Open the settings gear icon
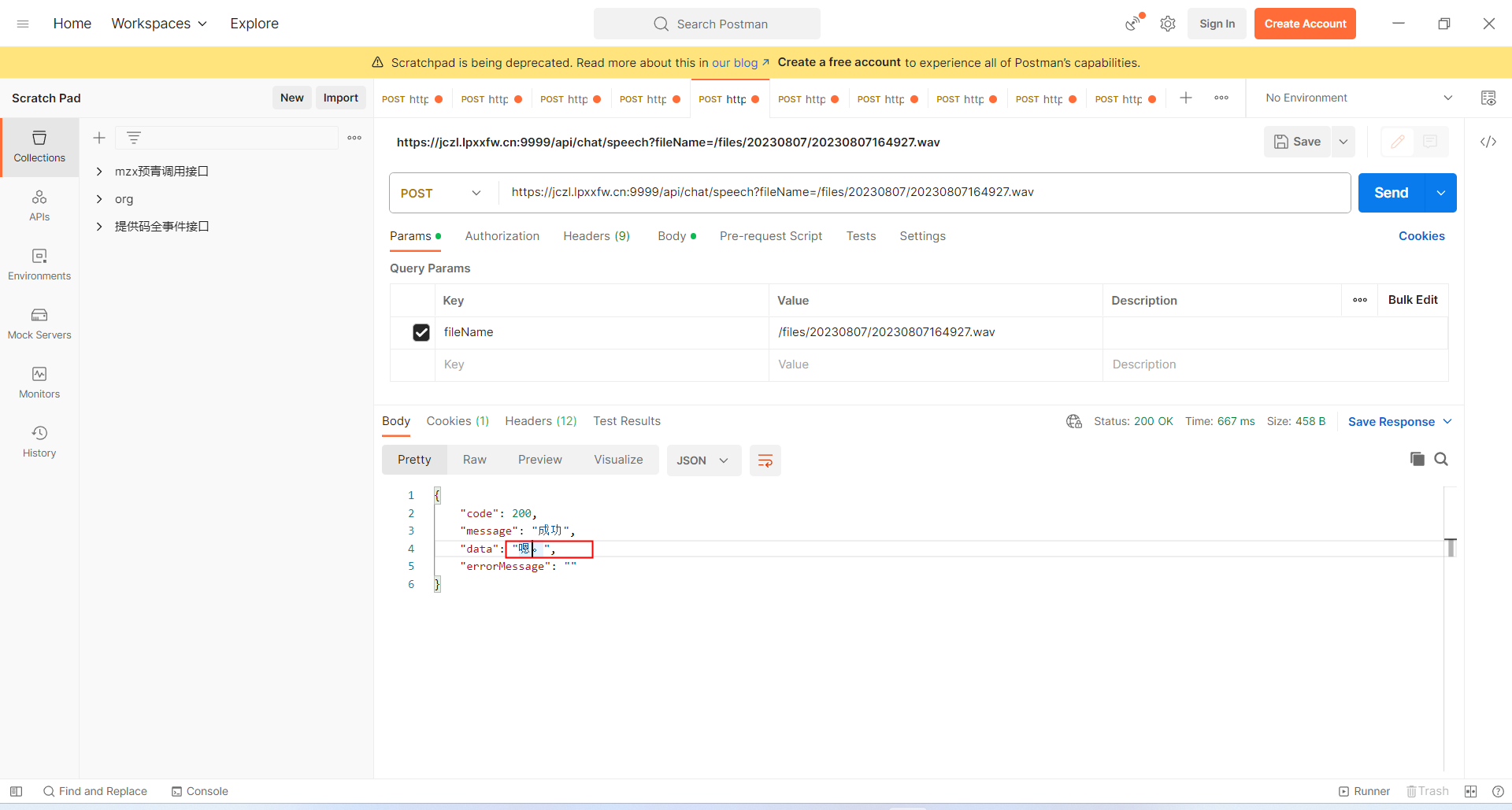Viewport: 1512px width, 810px height. [x=1168, y=24]
